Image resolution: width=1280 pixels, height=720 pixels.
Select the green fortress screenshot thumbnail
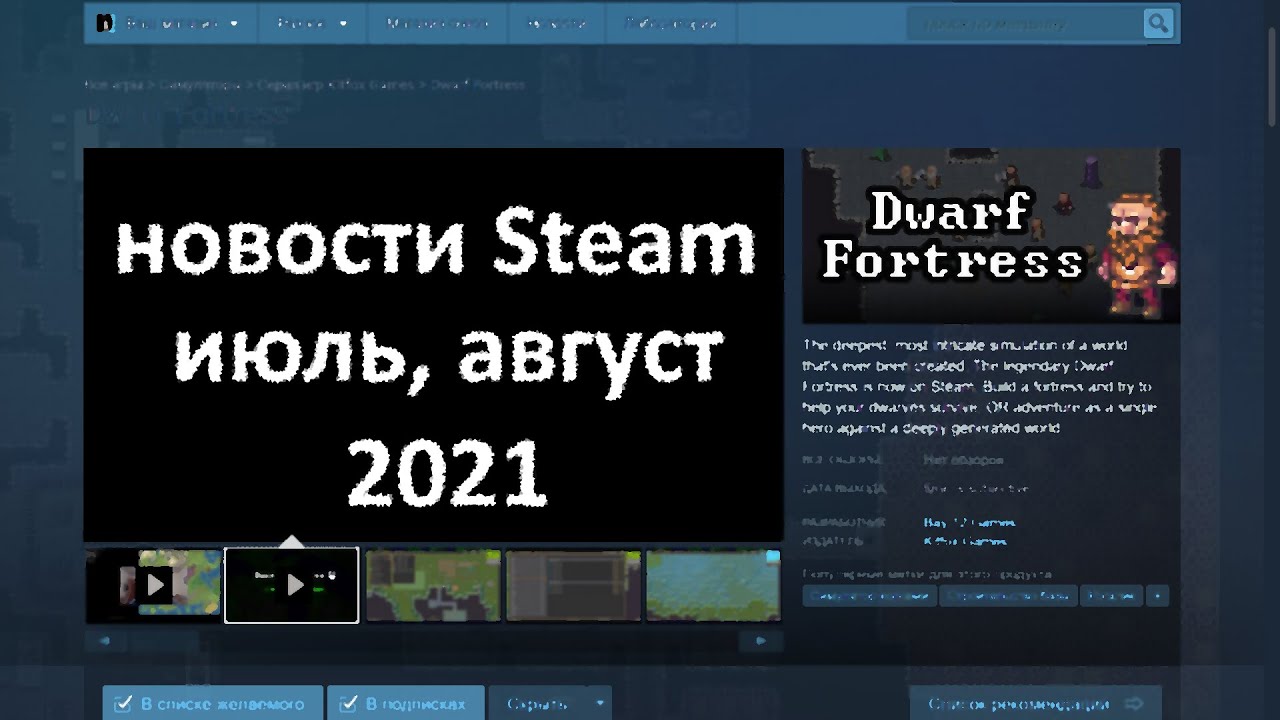(x=433, y=585)
